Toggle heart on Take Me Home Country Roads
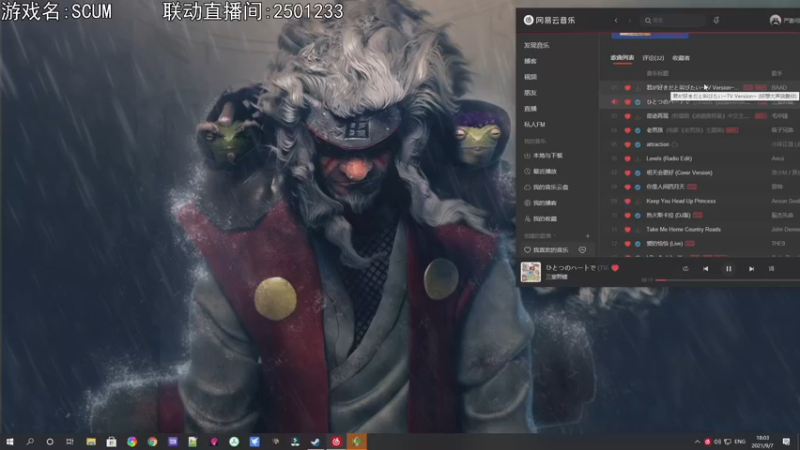This screenshot has height=450, width=800. [628, 230]
